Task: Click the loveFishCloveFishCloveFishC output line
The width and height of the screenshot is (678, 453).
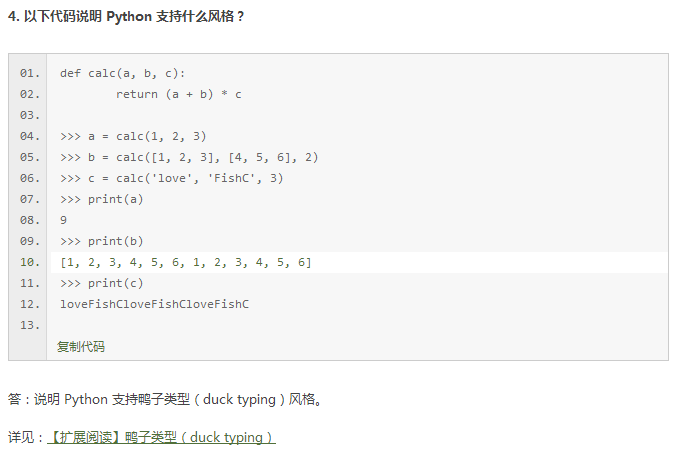Action: pos(154,304)
